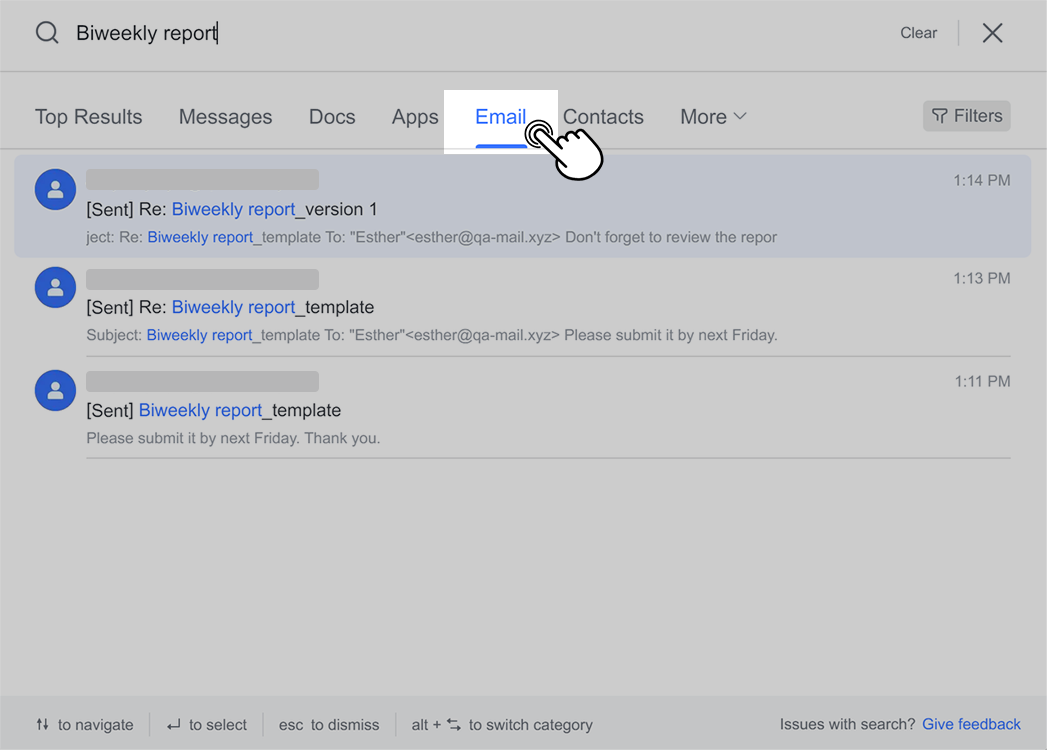Open the Filters panel
Viewport: 1047px width, 750px height.
(966, 115)
